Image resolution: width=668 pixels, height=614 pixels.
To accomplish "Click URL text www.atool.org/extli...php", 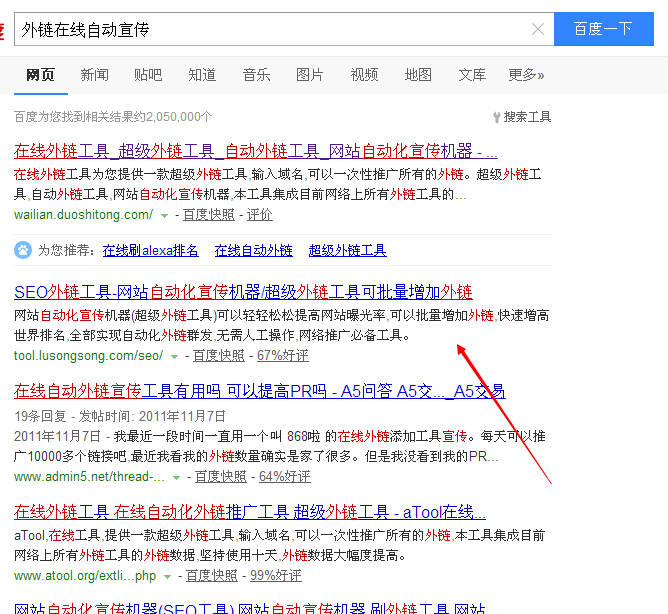I will (85, 576).
